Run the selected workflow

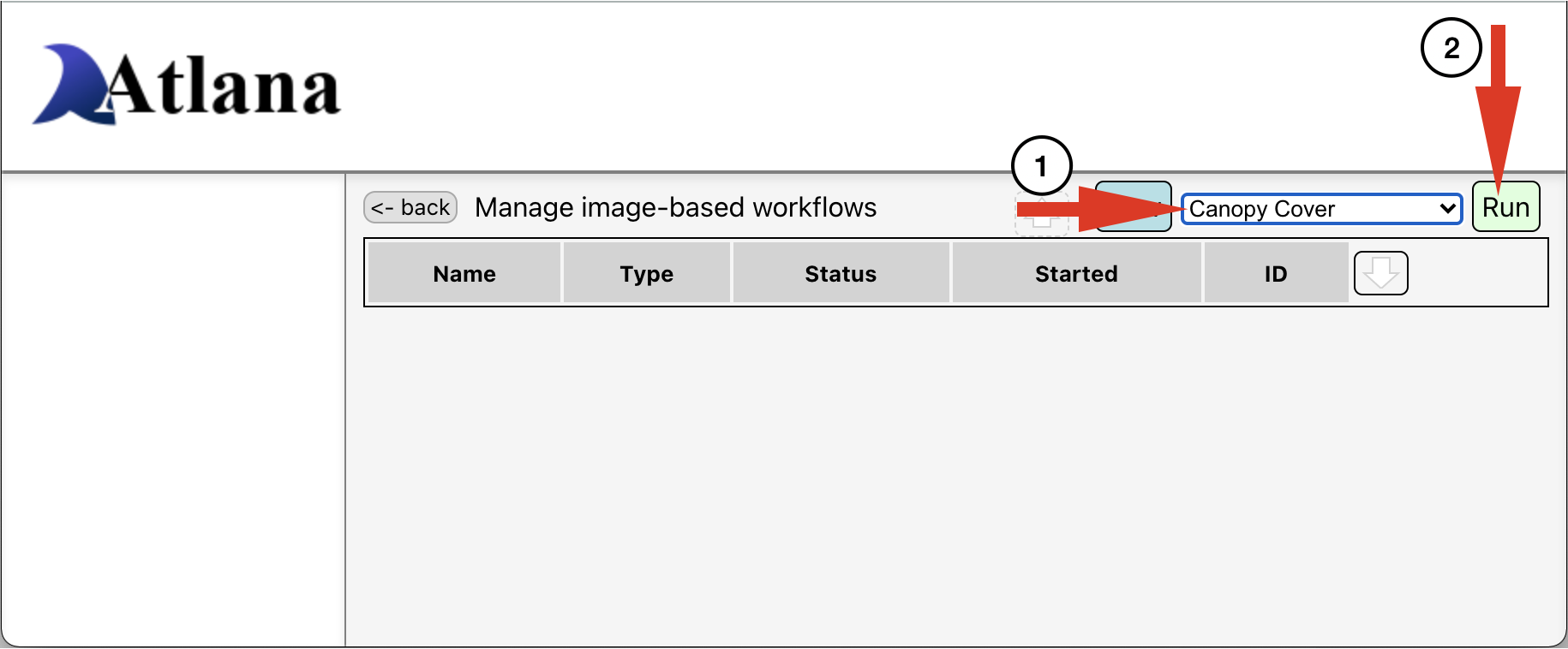1505,207
